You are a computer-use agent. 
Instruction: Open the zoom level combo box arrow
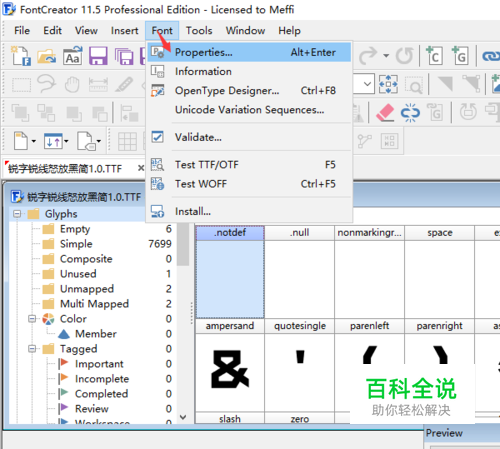tap(367, 84)
